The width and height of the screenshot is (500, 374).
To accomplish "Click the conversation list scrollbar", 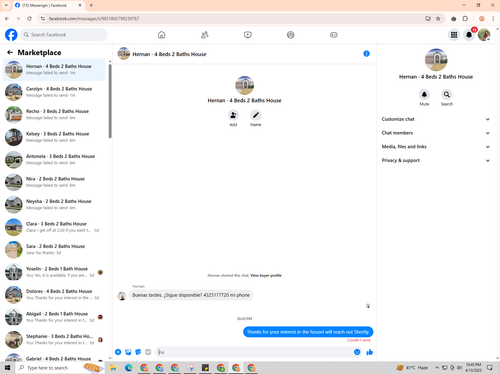I will point(110,101).
